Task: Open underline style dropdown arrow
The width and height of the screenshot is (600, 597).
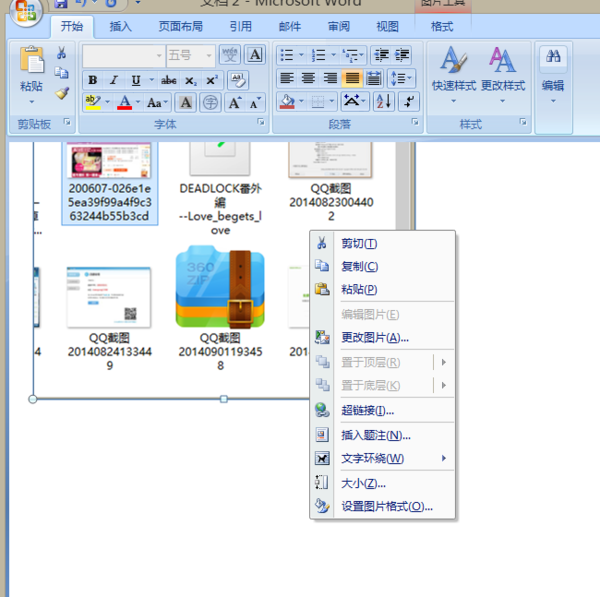Action: (152, 80)
